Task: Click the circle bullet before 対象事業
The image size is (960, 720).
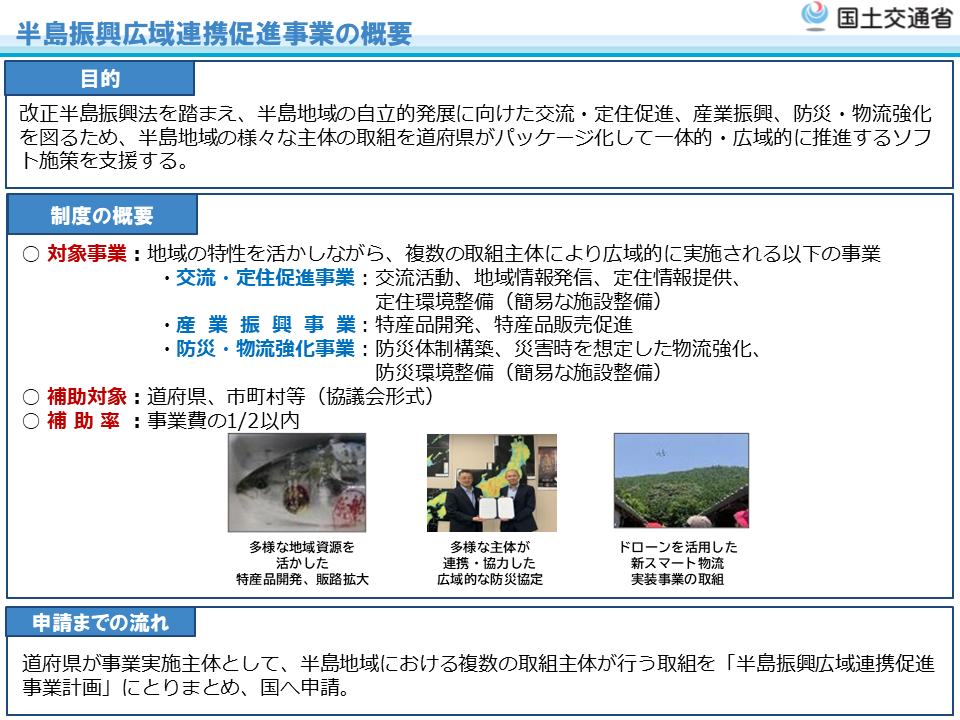Action: click(30, 254)
